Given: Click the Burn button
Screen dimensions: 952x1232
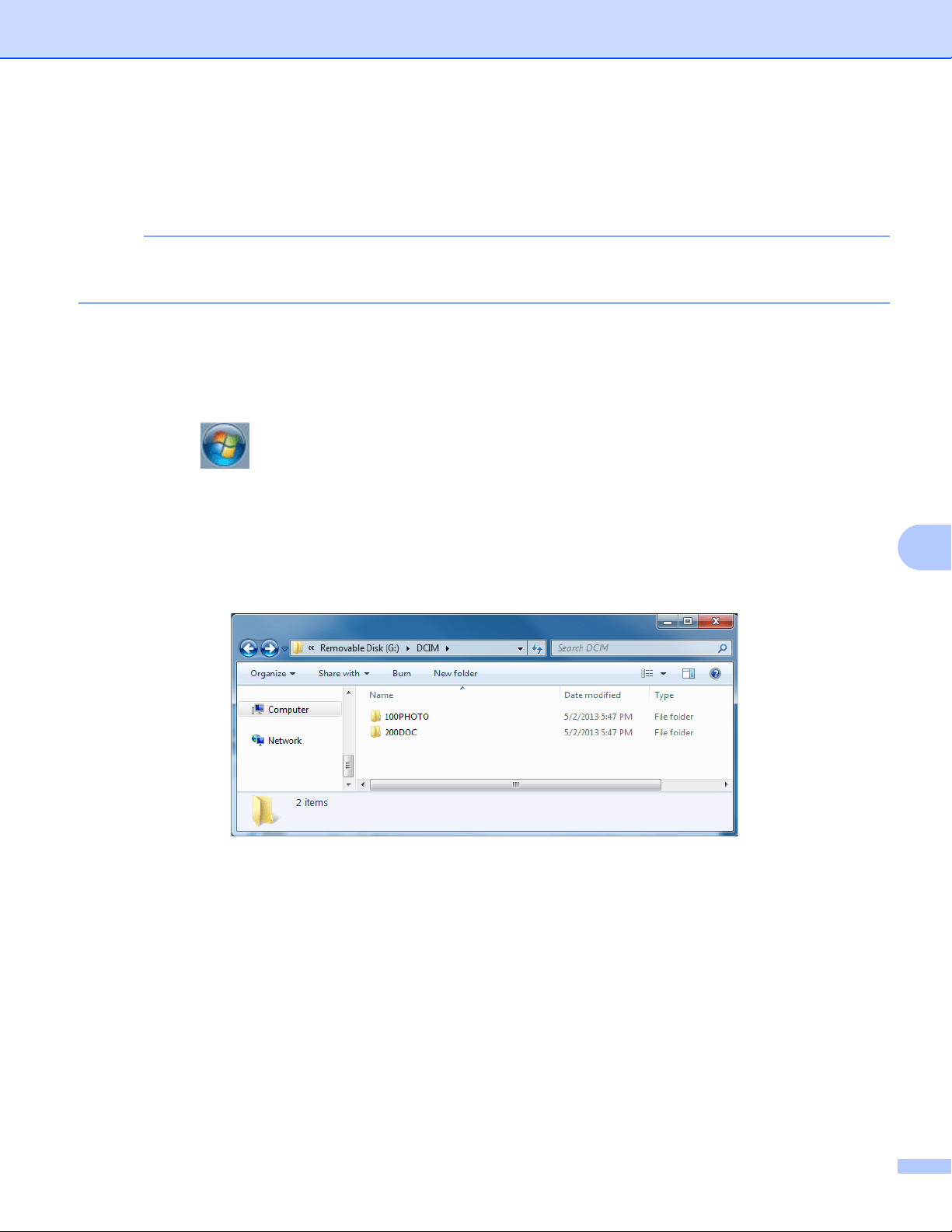Looking at the screenshot, I should point(402,674).
